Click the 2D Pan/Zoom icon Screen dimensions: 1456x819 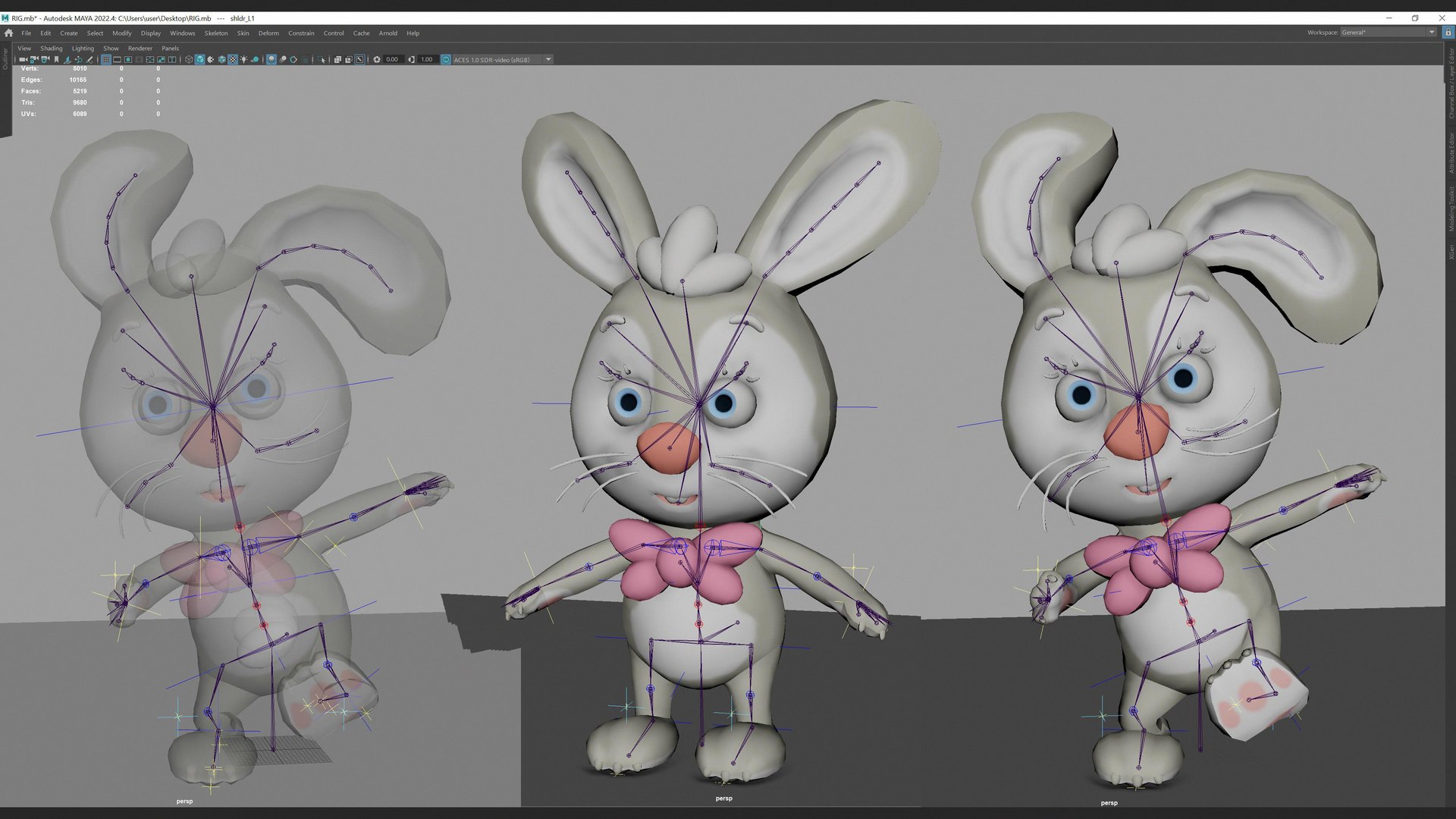[78, 59]
